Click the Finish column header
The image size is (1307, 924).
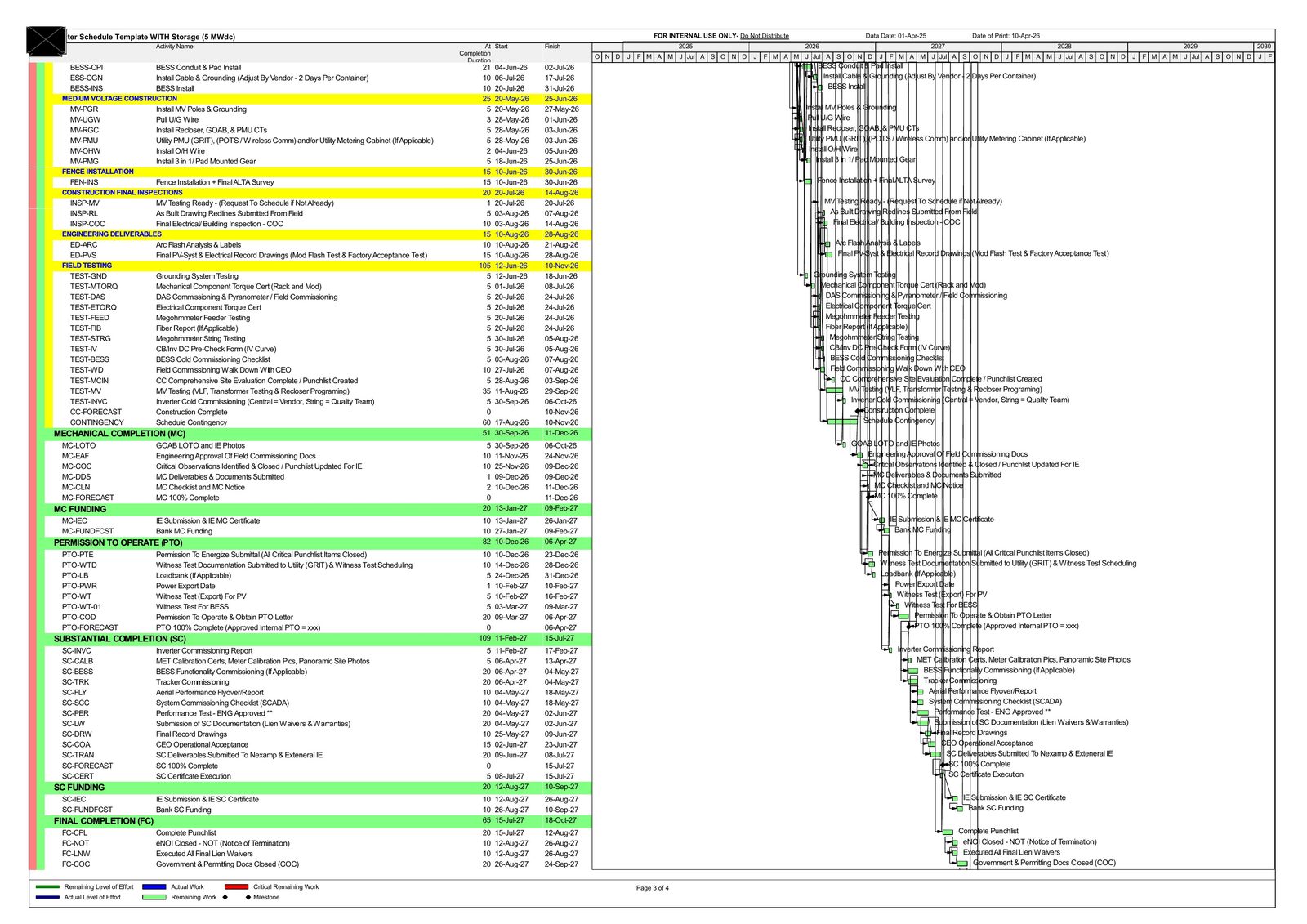click(552, 46)
